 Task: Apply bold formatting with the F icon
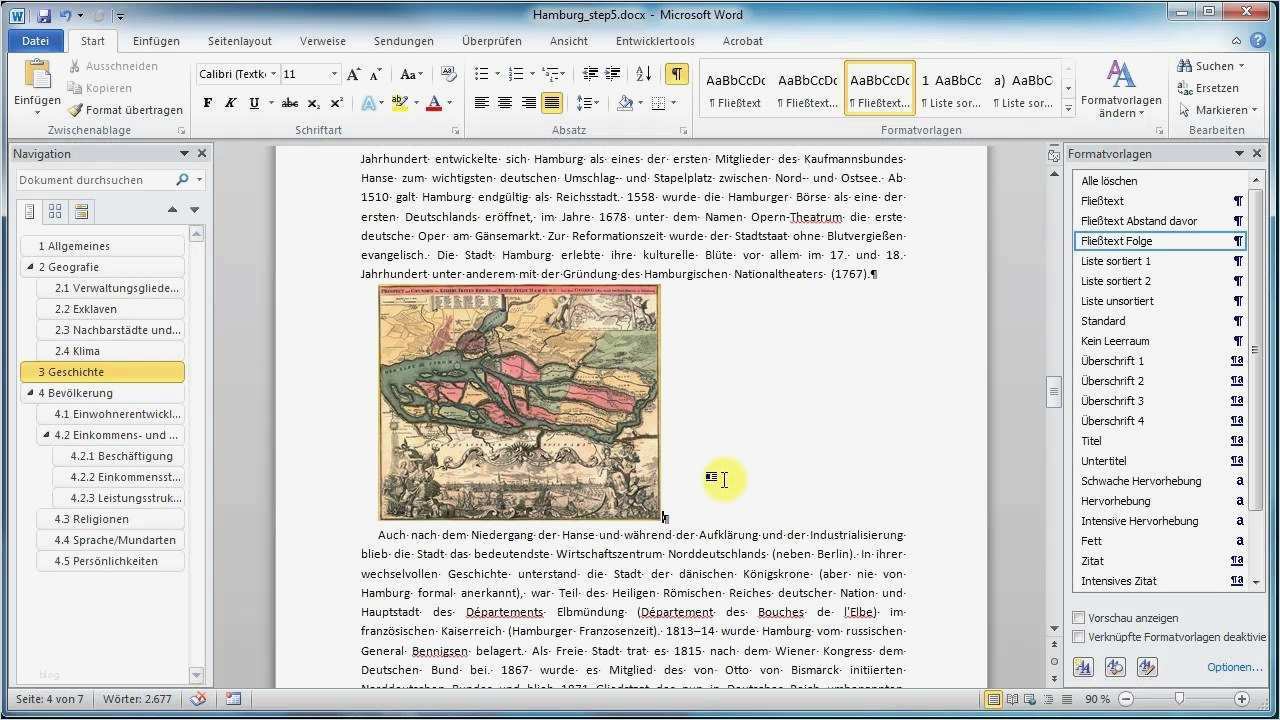coord(207,102)
